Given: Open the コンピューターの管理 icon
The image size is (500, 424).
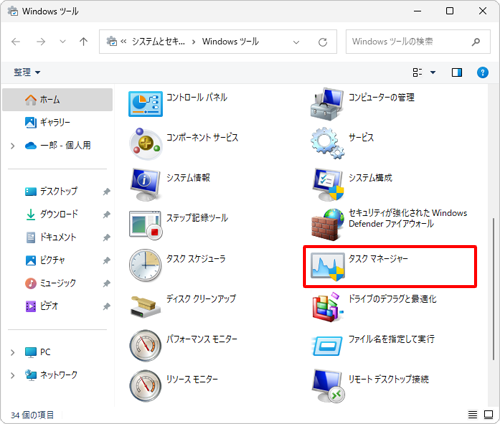Looking at the screenshot, I should tap(327, 104).
